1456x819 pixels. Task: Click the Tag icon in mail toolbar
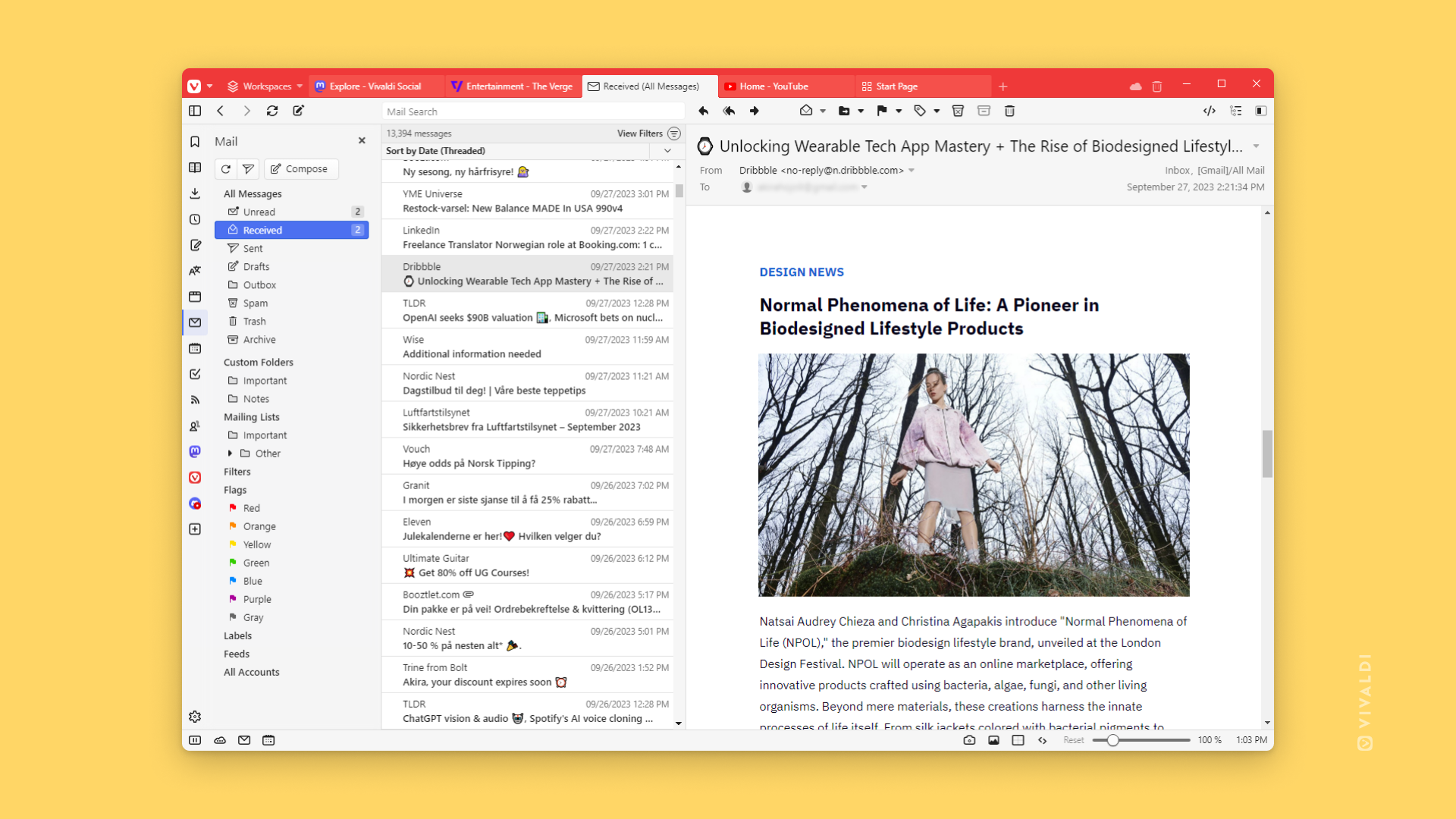coord(919,110)
